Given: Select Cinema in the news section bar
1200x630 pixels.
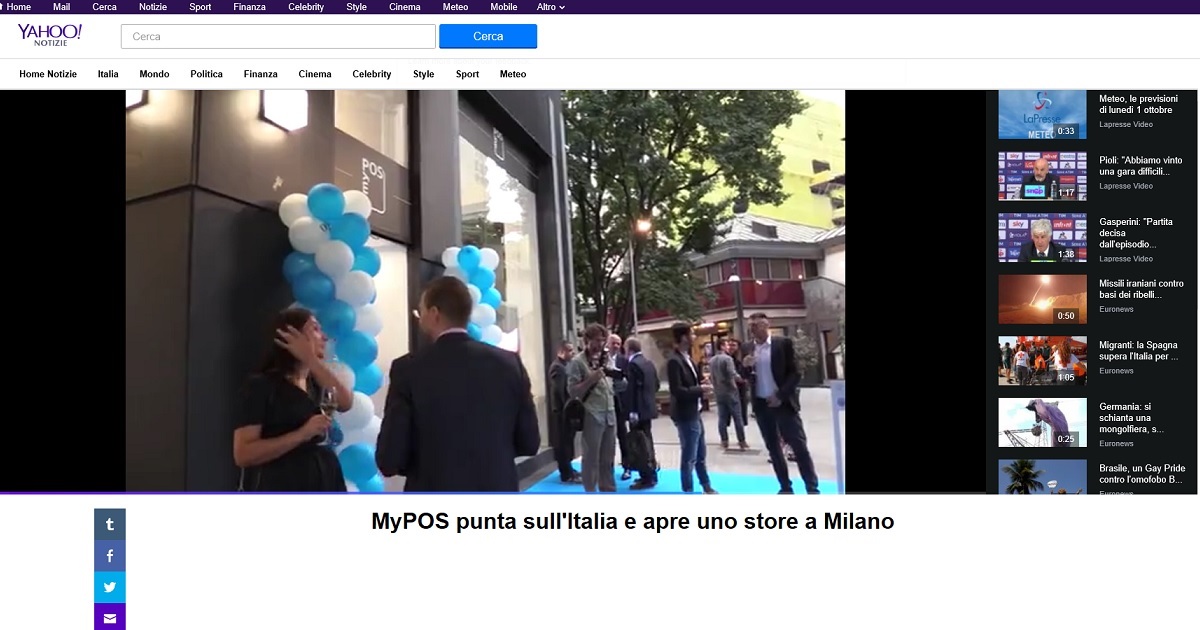Looking at the screenshot, I should tap(315, 74).
